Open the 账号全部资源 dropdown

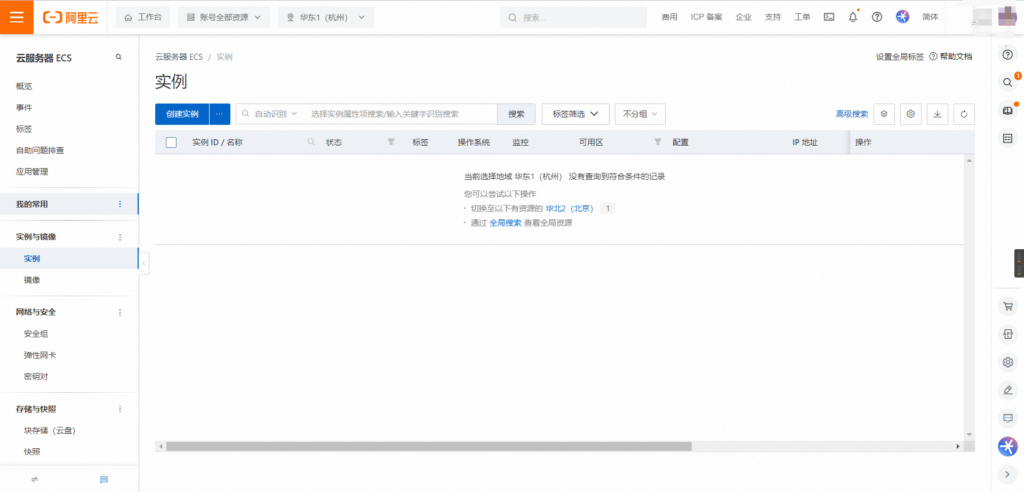click(224, 17)
